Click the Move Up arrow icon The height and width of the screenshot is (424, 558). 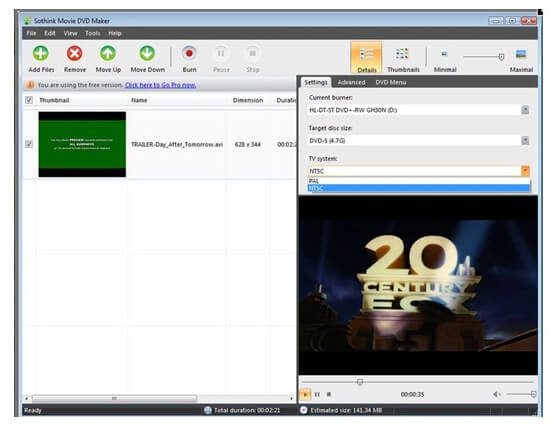(x=108, y=53)
